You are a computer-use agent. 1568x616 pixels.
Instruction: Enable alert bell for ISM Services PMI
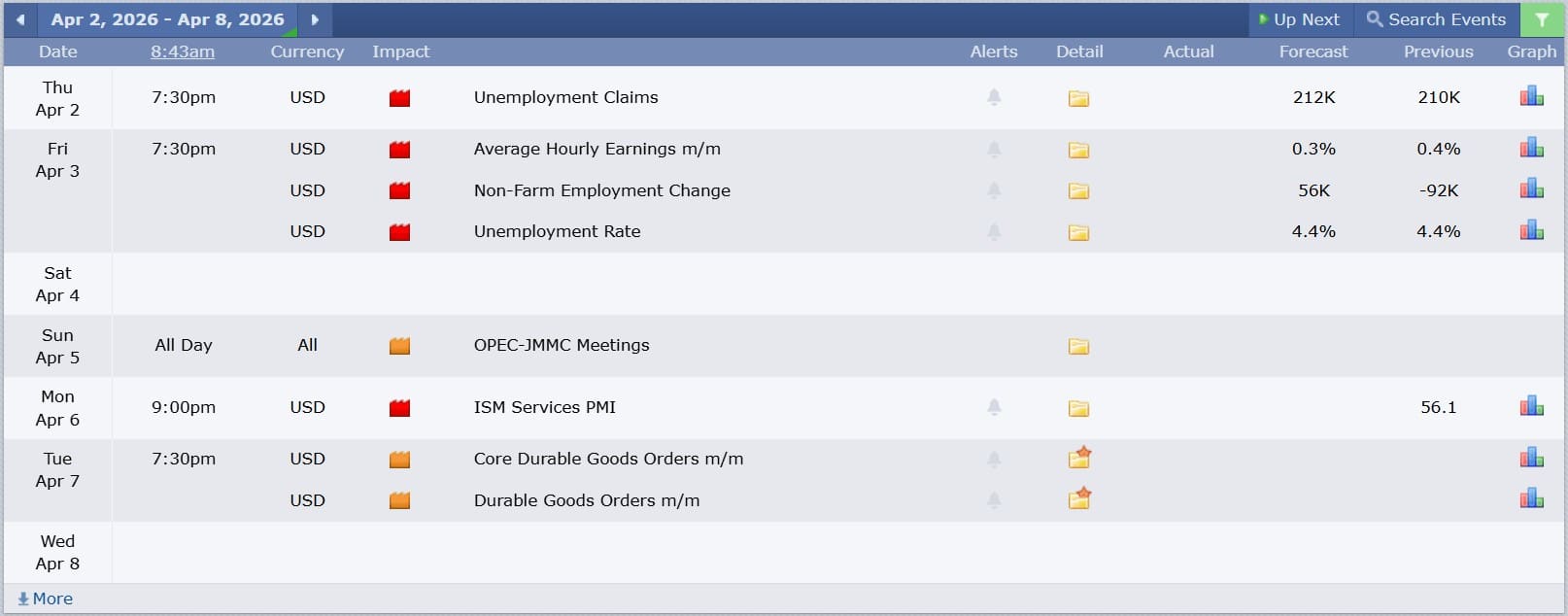[994, 407]
